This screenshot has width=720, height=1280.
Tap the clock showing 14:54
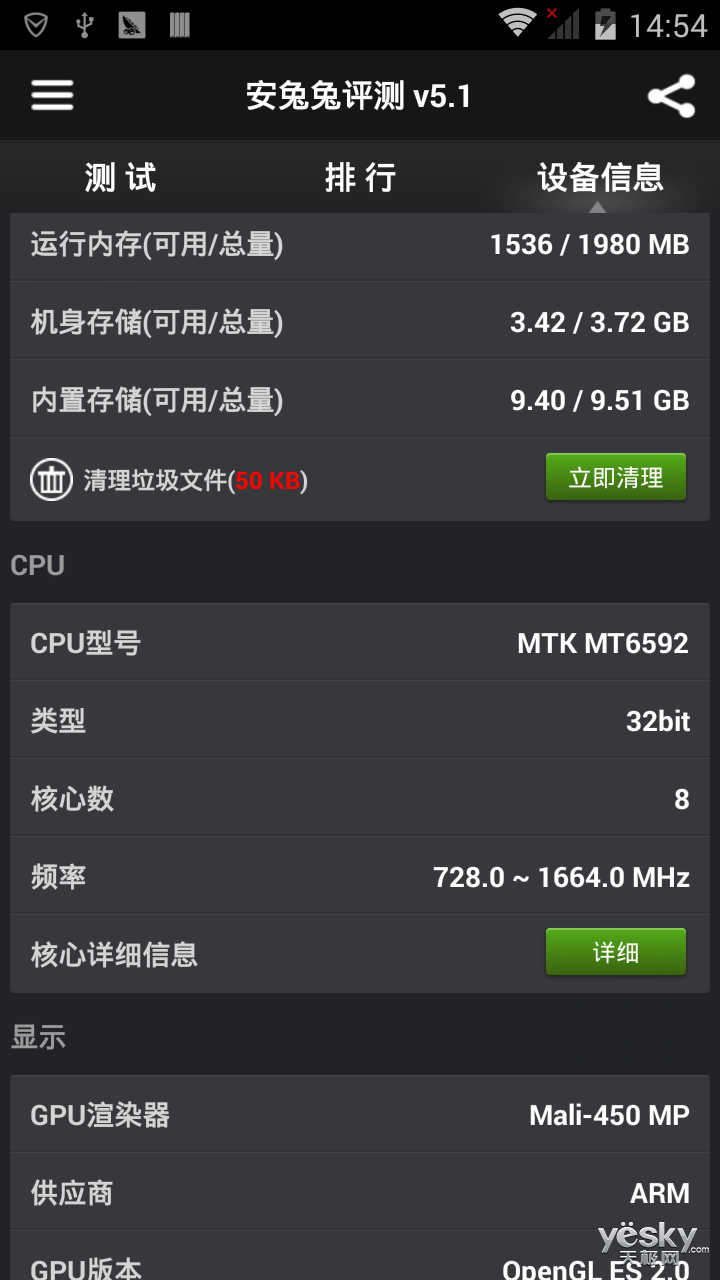(669, 25)
